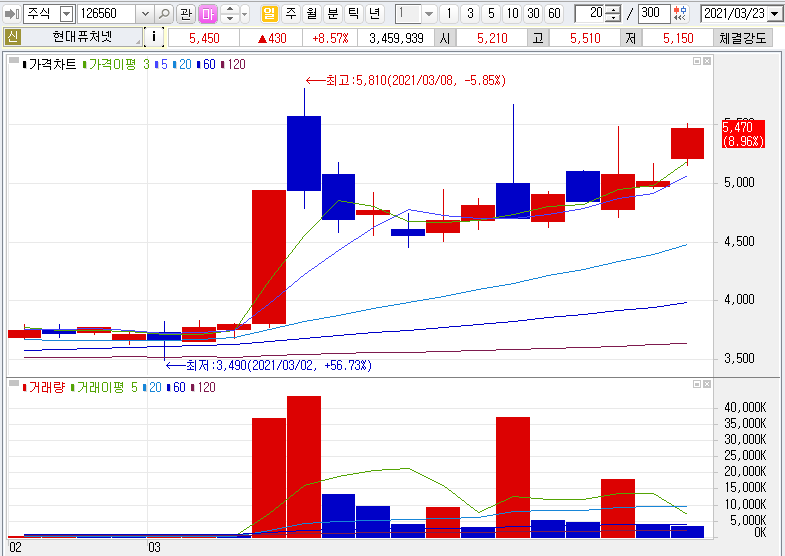This screenshot has height=556, width=785.
Task: Click the 시 open price label
Action: point(445,38)
